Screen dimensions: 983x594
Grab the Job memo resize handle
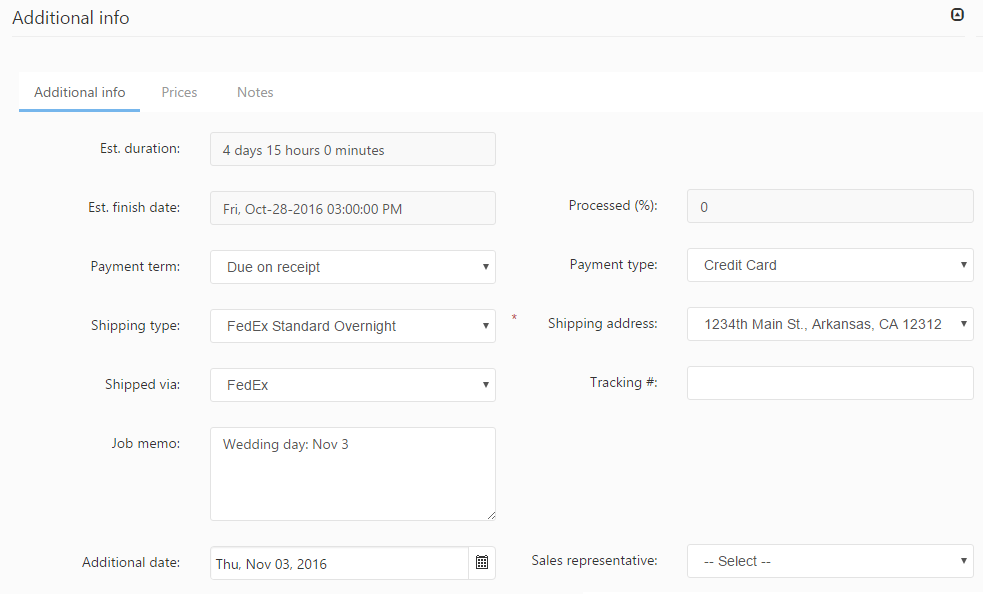[x=491, y=516]
